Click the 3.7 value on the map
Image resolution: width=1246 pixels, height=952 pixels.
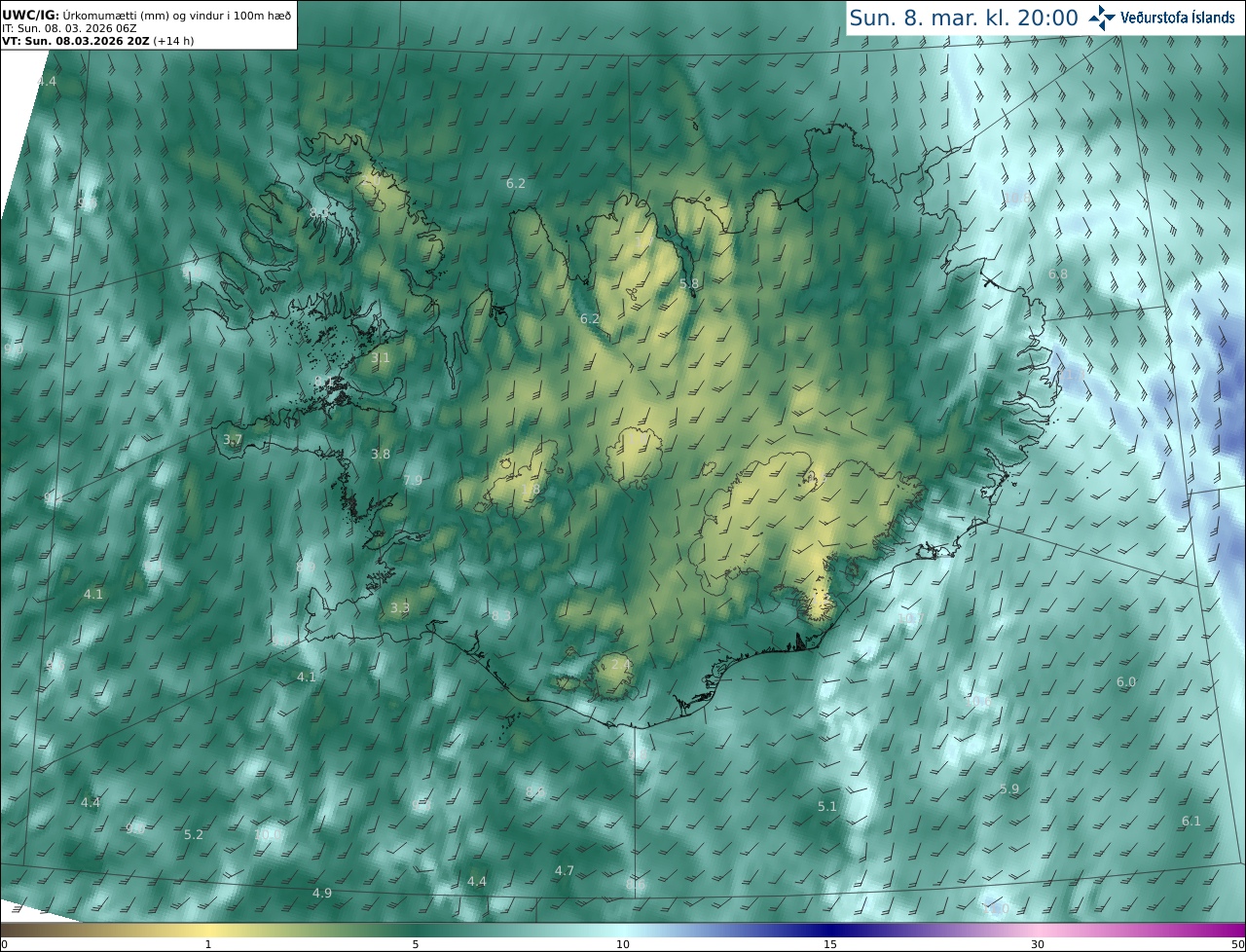tap(233, 440)
